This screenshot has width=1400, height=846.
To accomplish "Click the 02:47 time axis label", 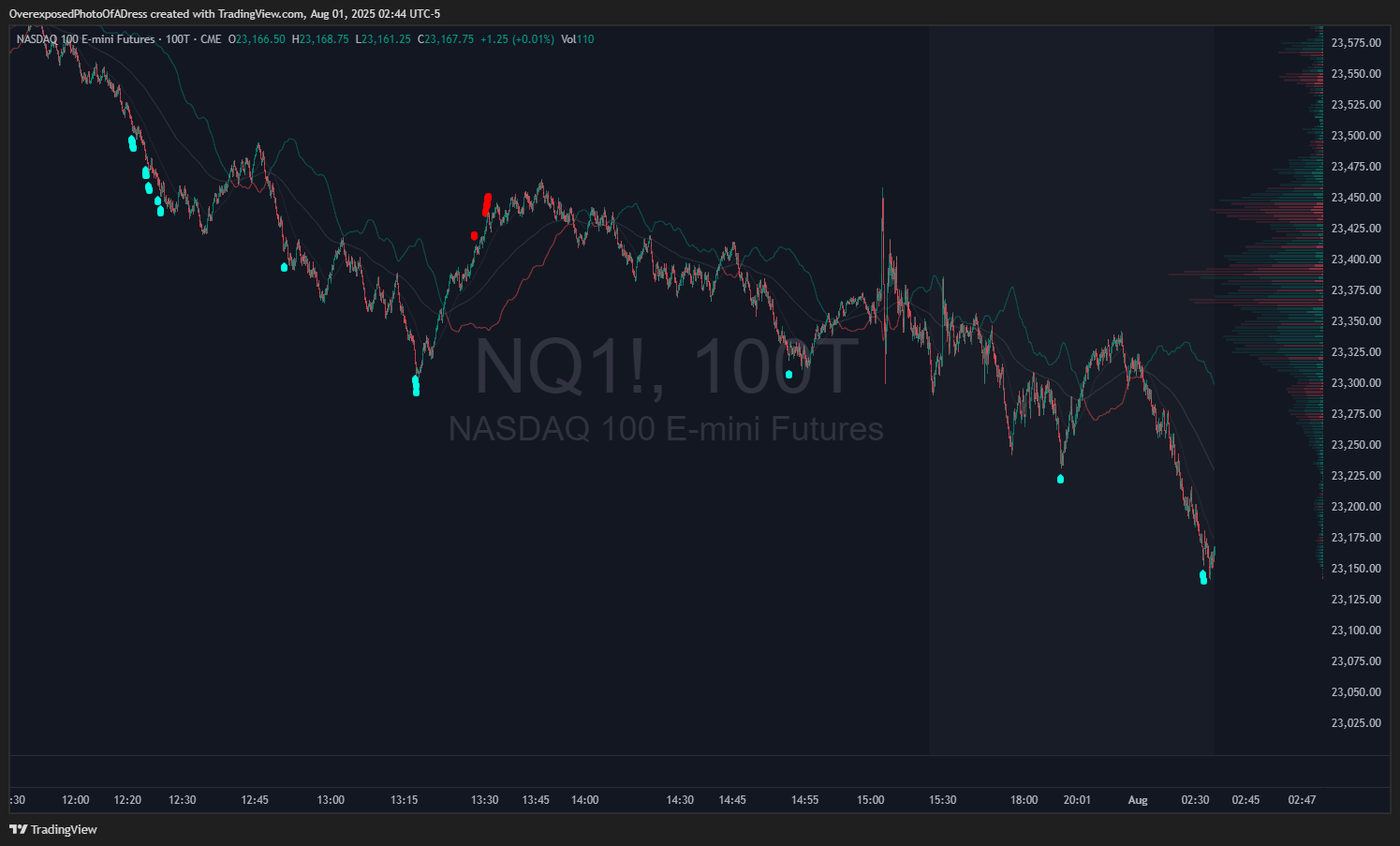I will click(x=1303, y=800).
